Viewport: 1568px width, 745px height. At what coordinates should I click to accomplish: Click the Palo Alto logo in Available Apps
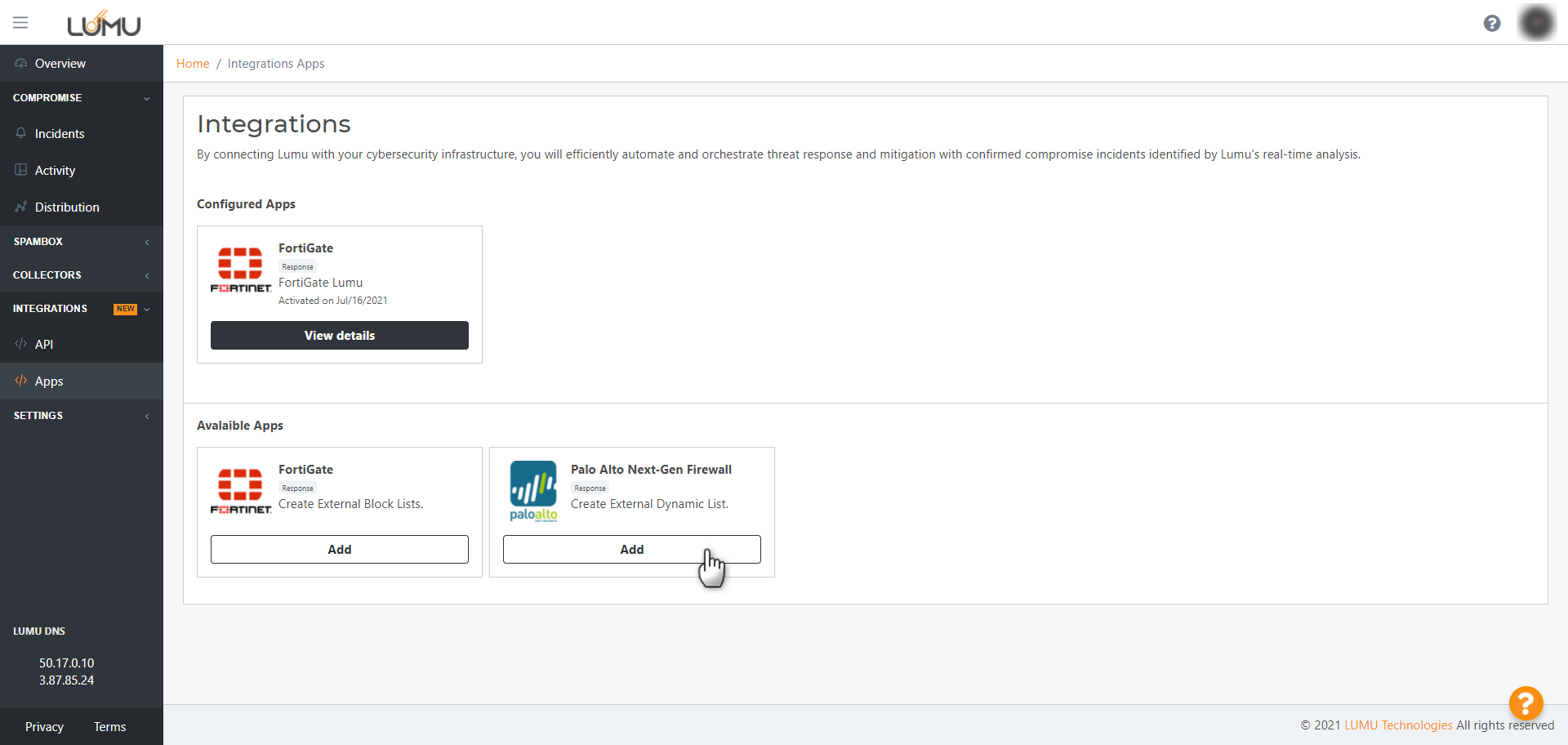click(x=533, y=491)
